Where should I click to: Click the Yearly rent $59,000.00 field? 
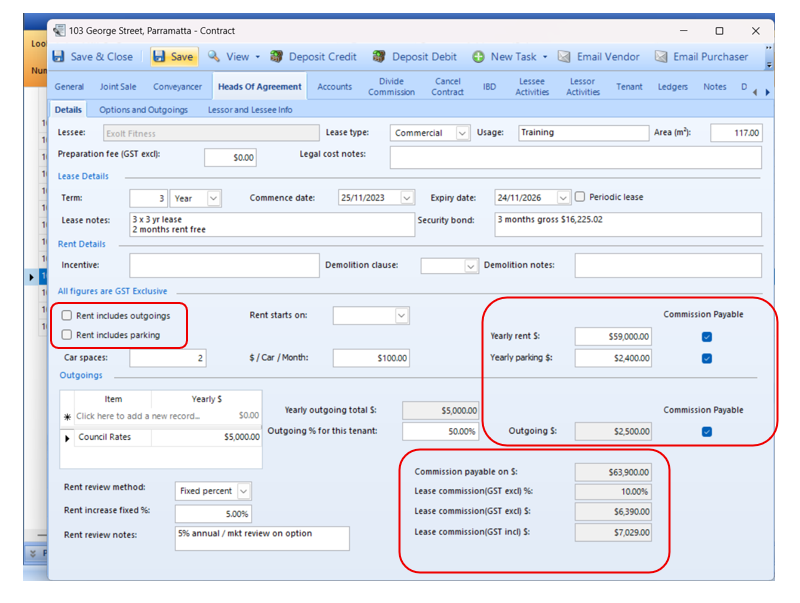613,337
